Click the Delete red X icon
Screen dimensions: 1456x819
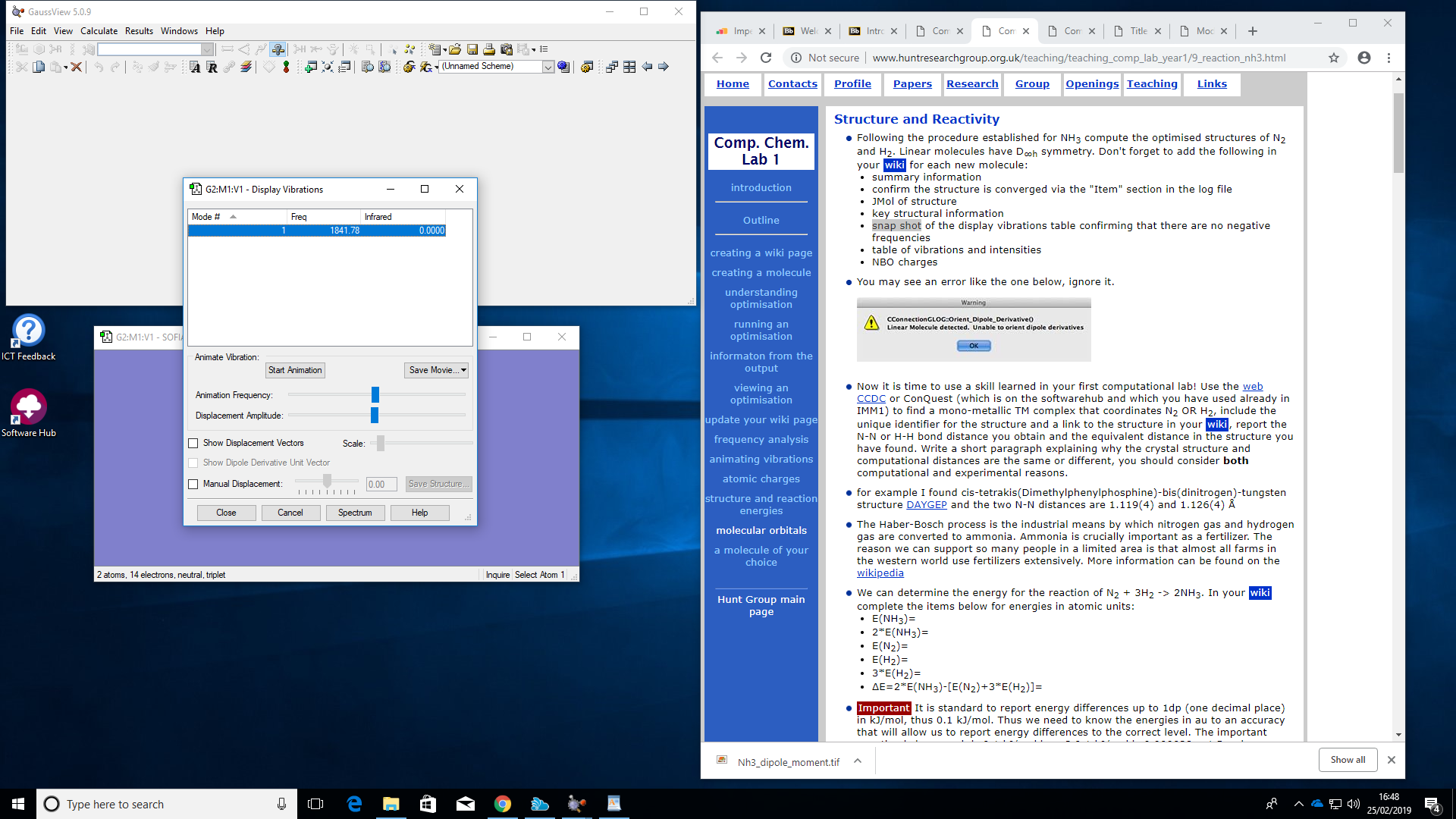(x=77, y=67)
